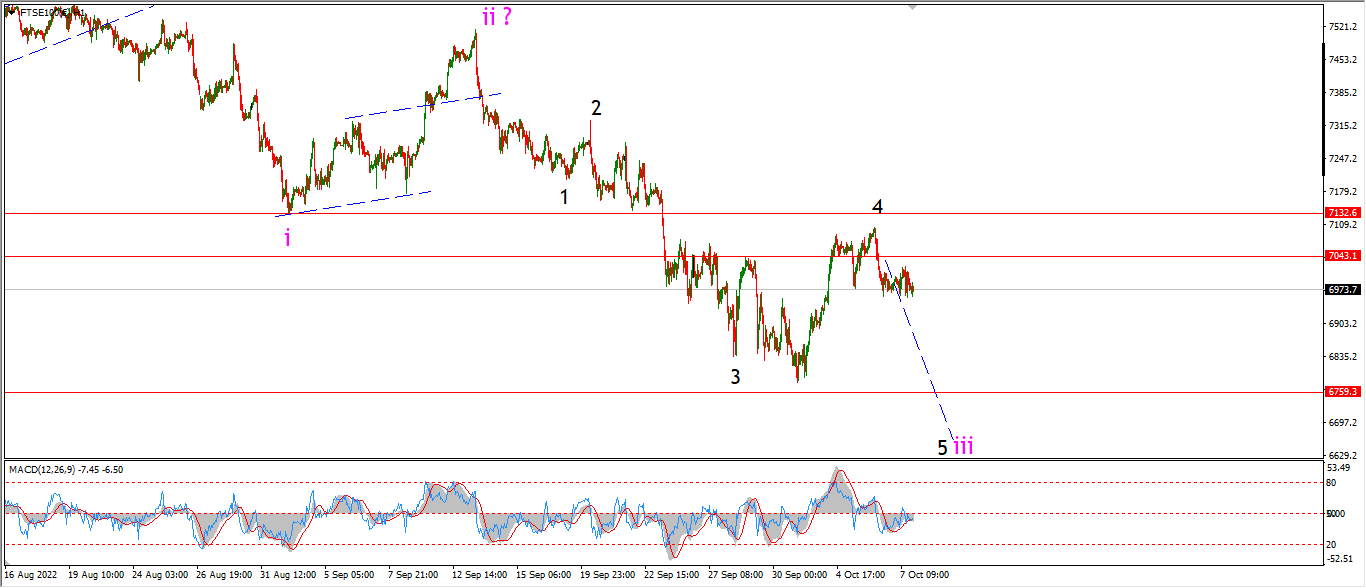Click the black wave '2' label

click(x=595, y=108)
